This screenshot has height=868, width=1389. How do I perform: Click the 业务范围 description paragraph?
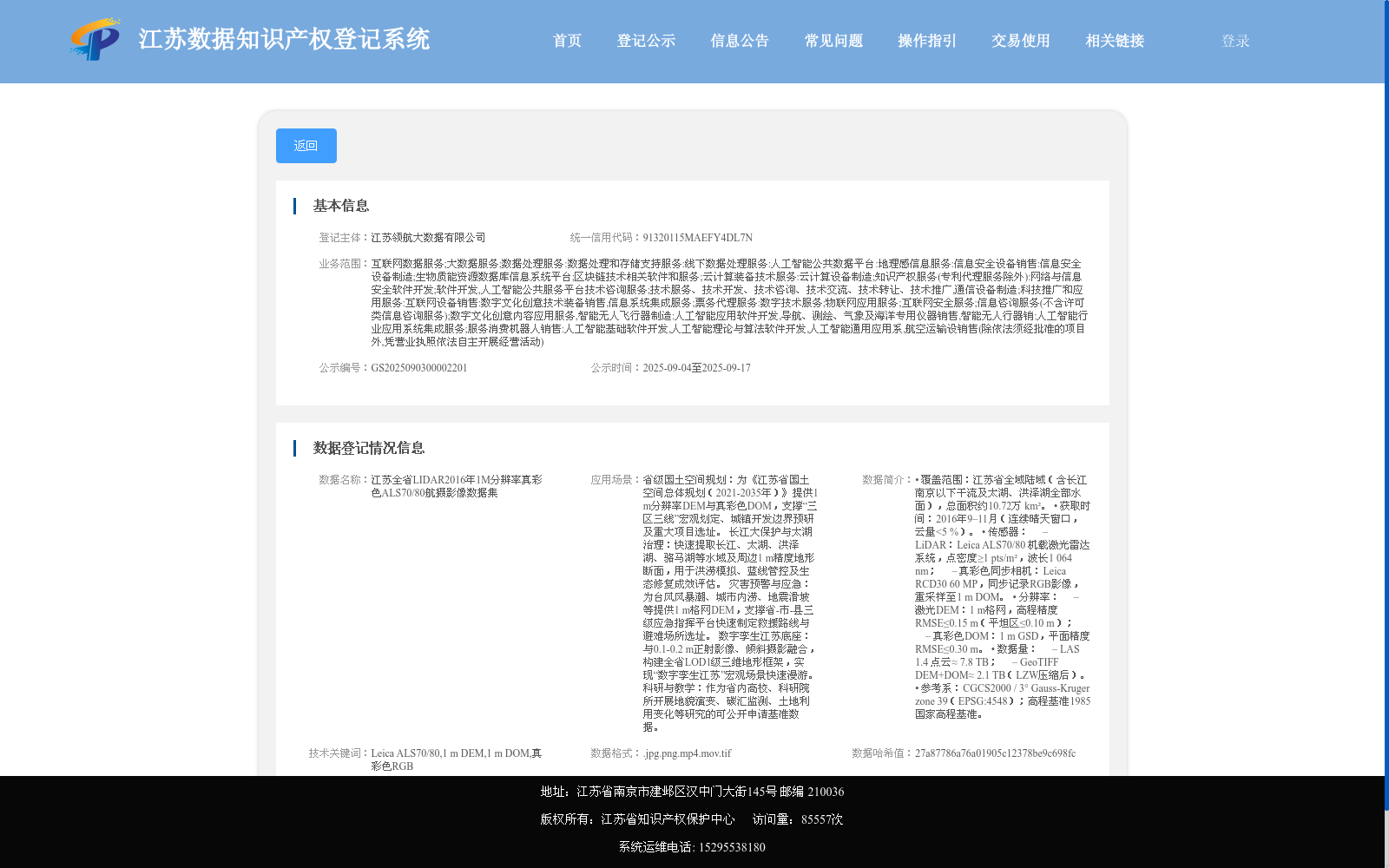coord(729,303)
